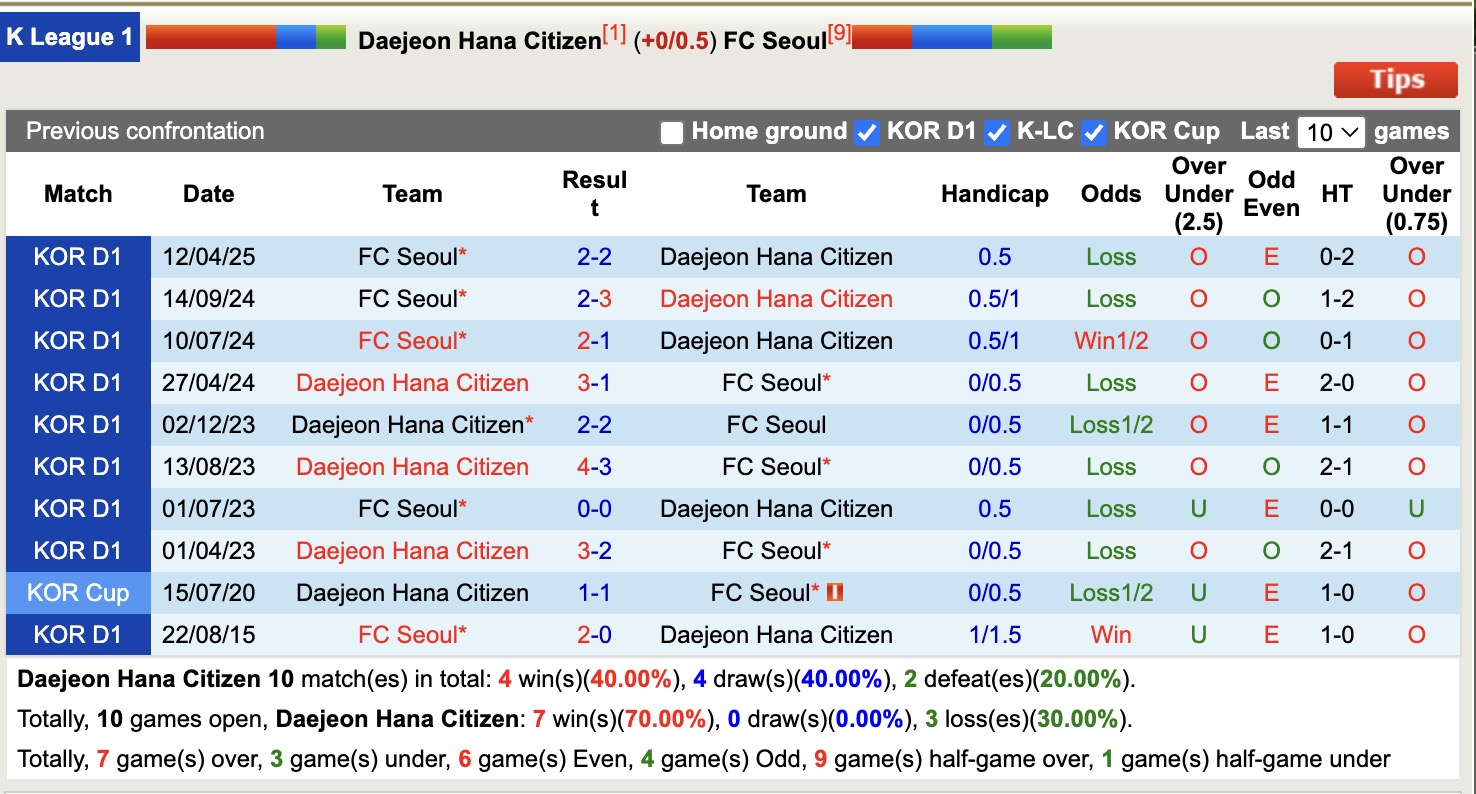Toggle the KOR Cup filter checkbox
The height and width of the screenshot is (794, 1476).
(x=1093, y=131)
